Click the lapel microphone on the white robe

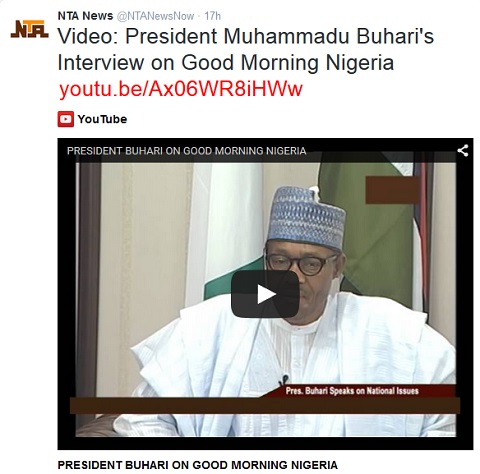coord(284,379)
